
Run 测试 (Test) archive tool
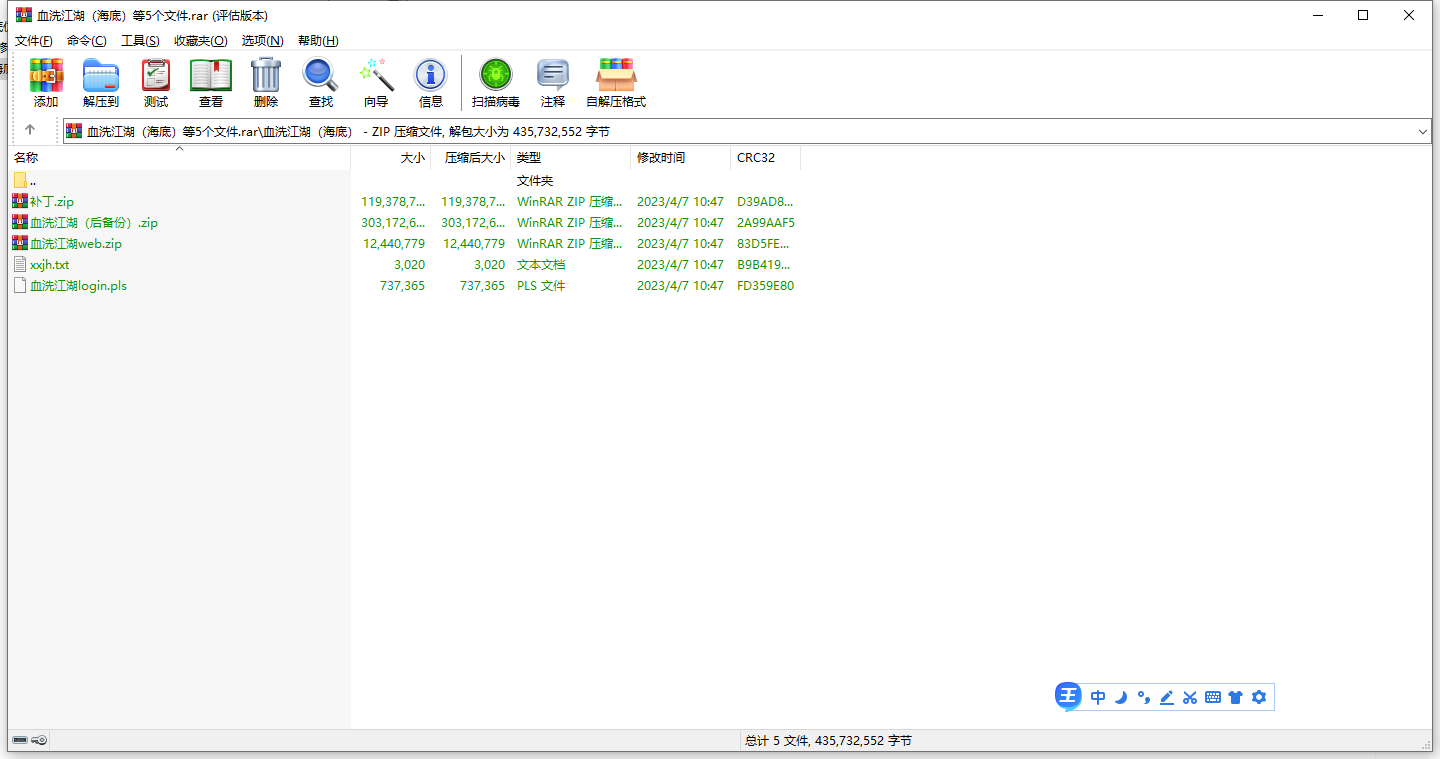click(156, 82)
